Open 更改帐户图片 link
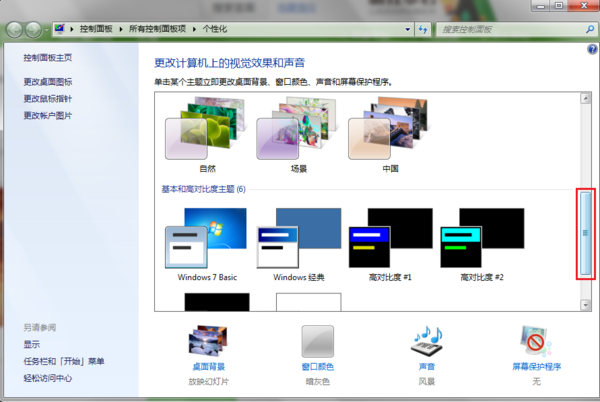This screenshot has width=600, height=402. click(x=47, y=116)
